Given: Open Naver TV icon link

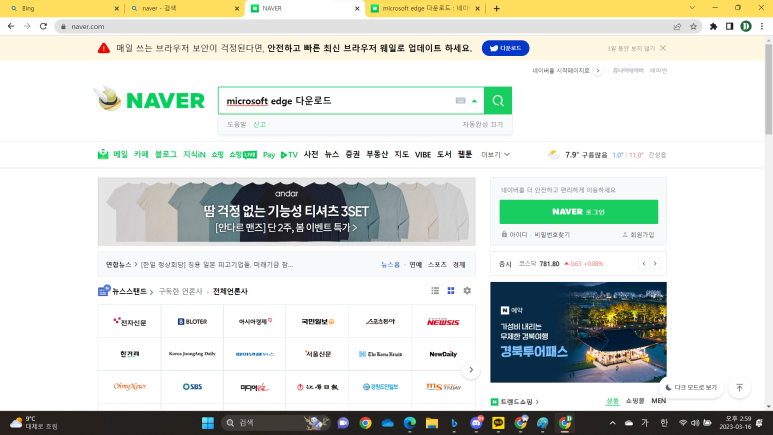Looking at the screenshot, I should coord(289,155).
